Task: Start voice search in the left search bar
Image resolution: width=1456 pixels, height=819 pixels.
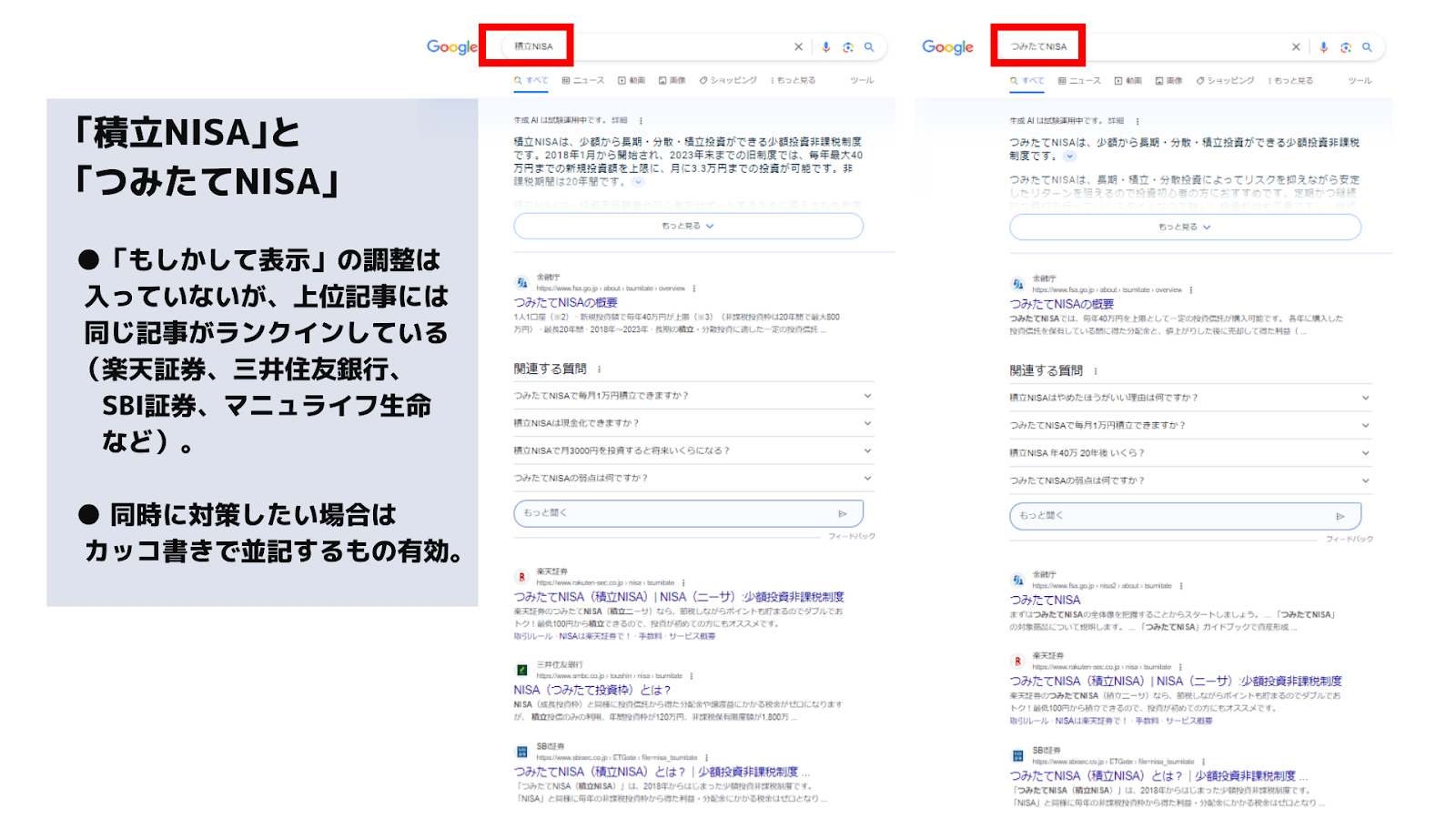Action: pyautogui.click(x=825, y=47)
